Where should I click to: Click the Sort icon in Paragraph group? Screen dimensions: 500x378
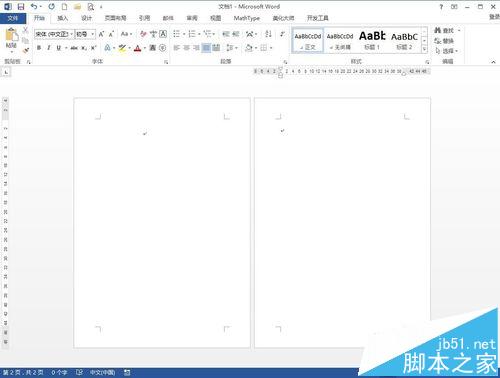[268, 34]
